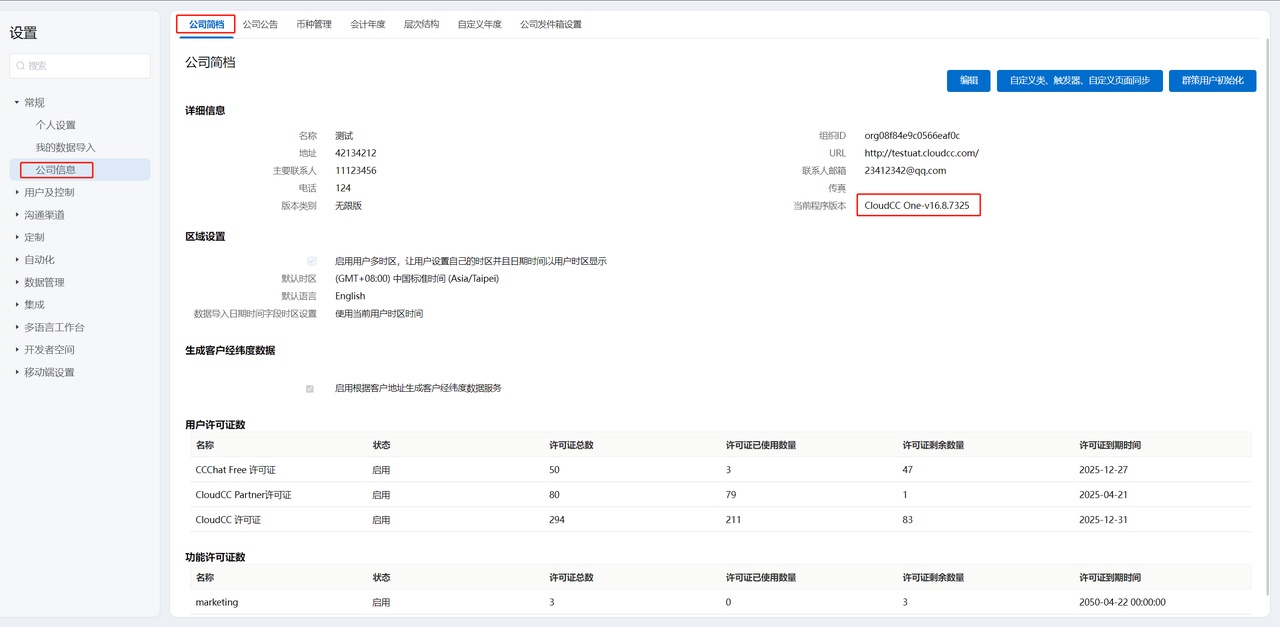Click the testuat.cloudcc.com URL value
This screenshot has width=1280, height=627.
(x=921, y=153)
